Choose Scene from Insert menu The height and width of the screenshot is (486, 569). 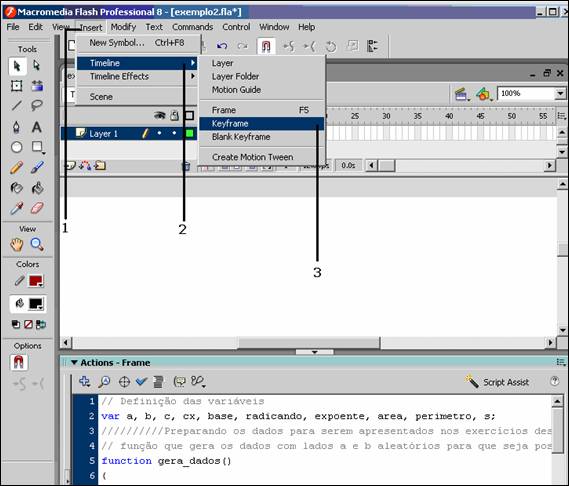137,97
